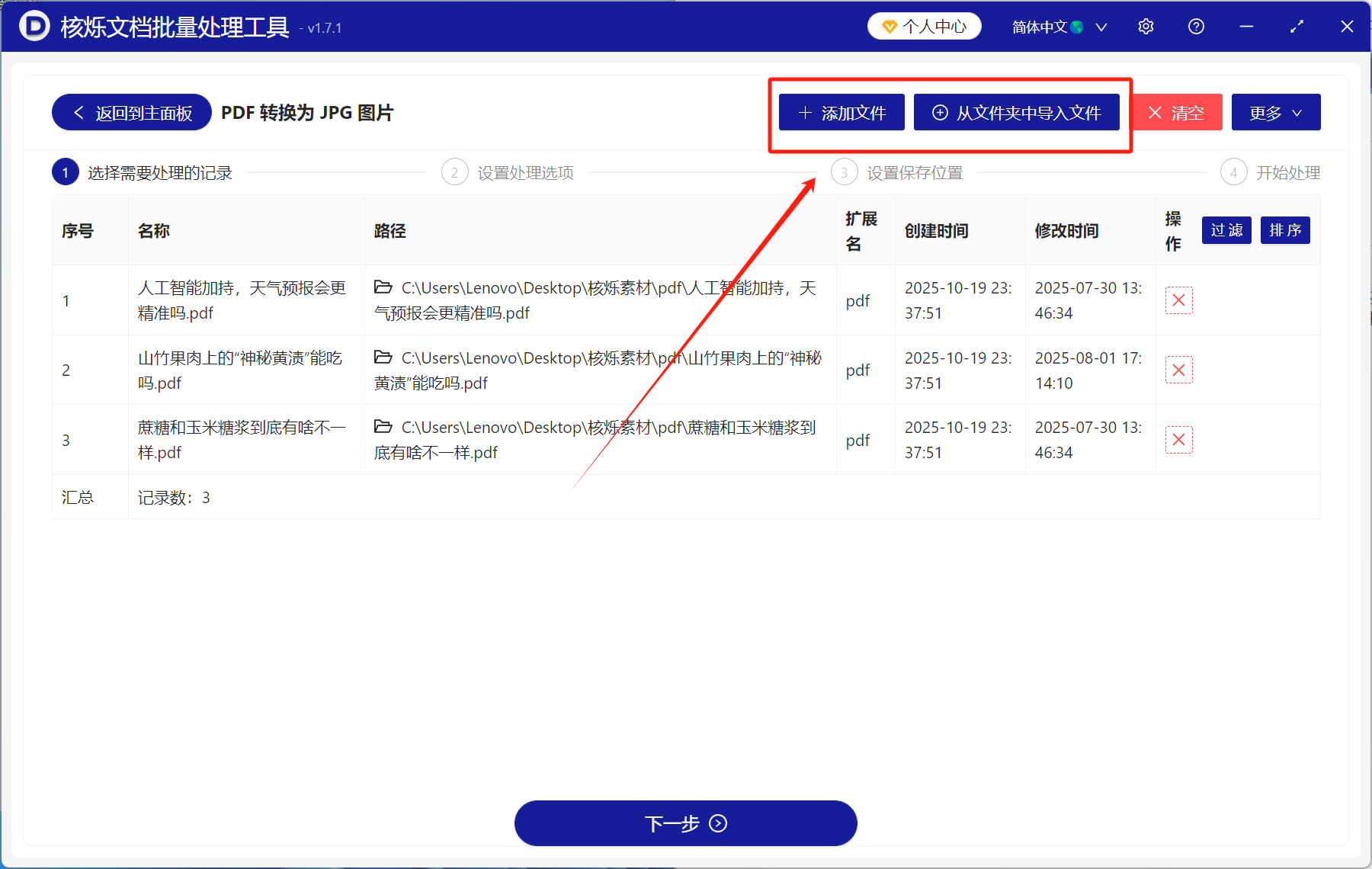Click the 排序 sort control
The width and height of the screenshot is (1372, 869).
point(1284,230)
